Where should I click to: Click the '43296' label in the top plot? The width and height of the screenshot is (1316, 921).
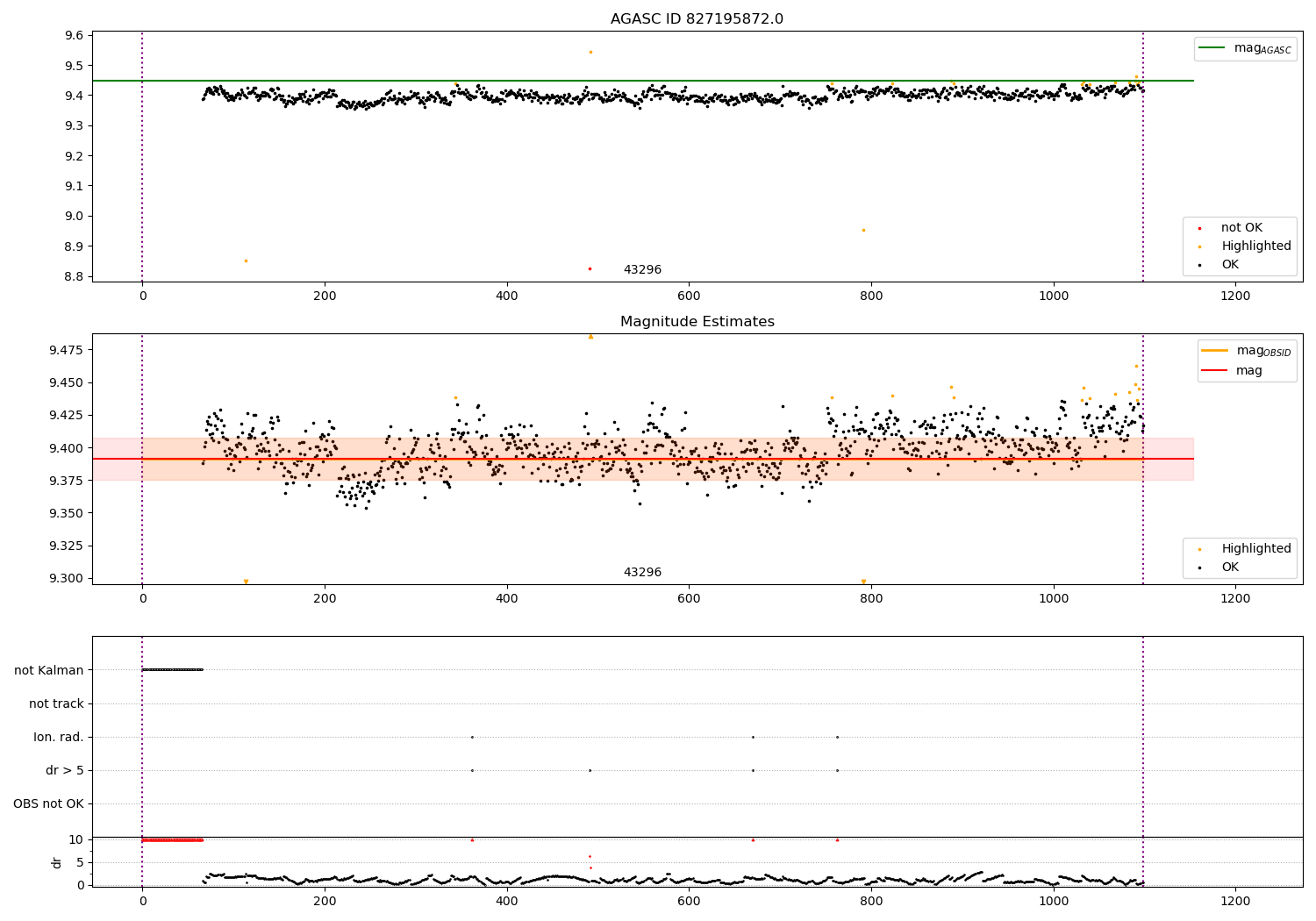[642, 270]
